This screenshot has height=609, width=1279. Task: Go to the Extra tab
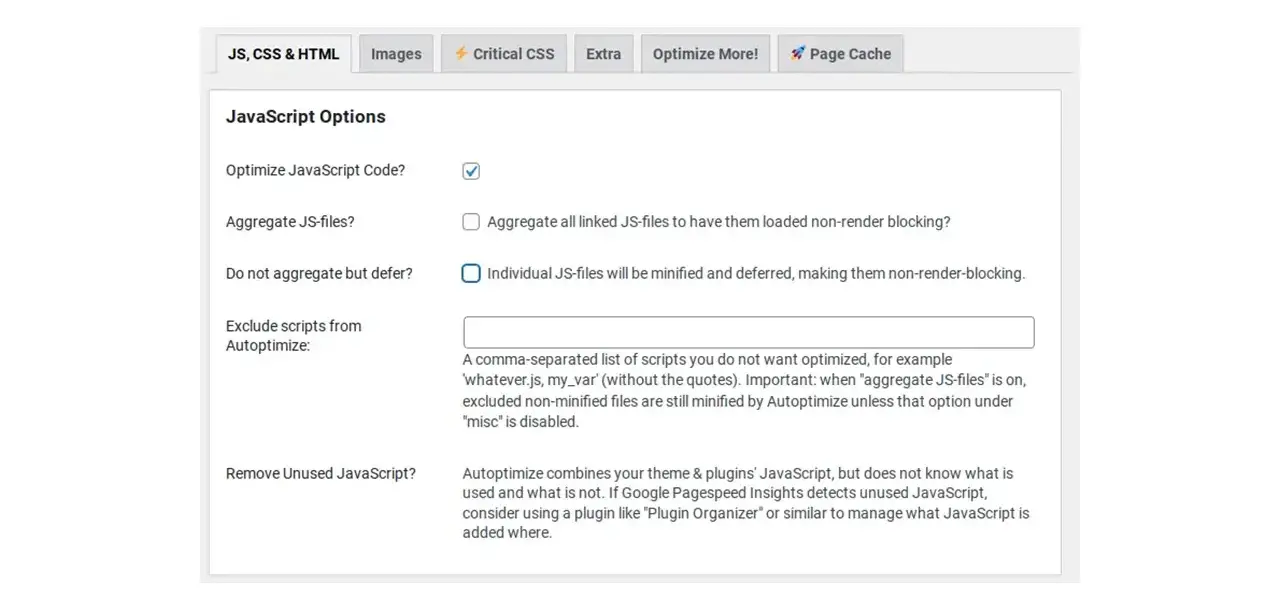click(x=603, y=54)
